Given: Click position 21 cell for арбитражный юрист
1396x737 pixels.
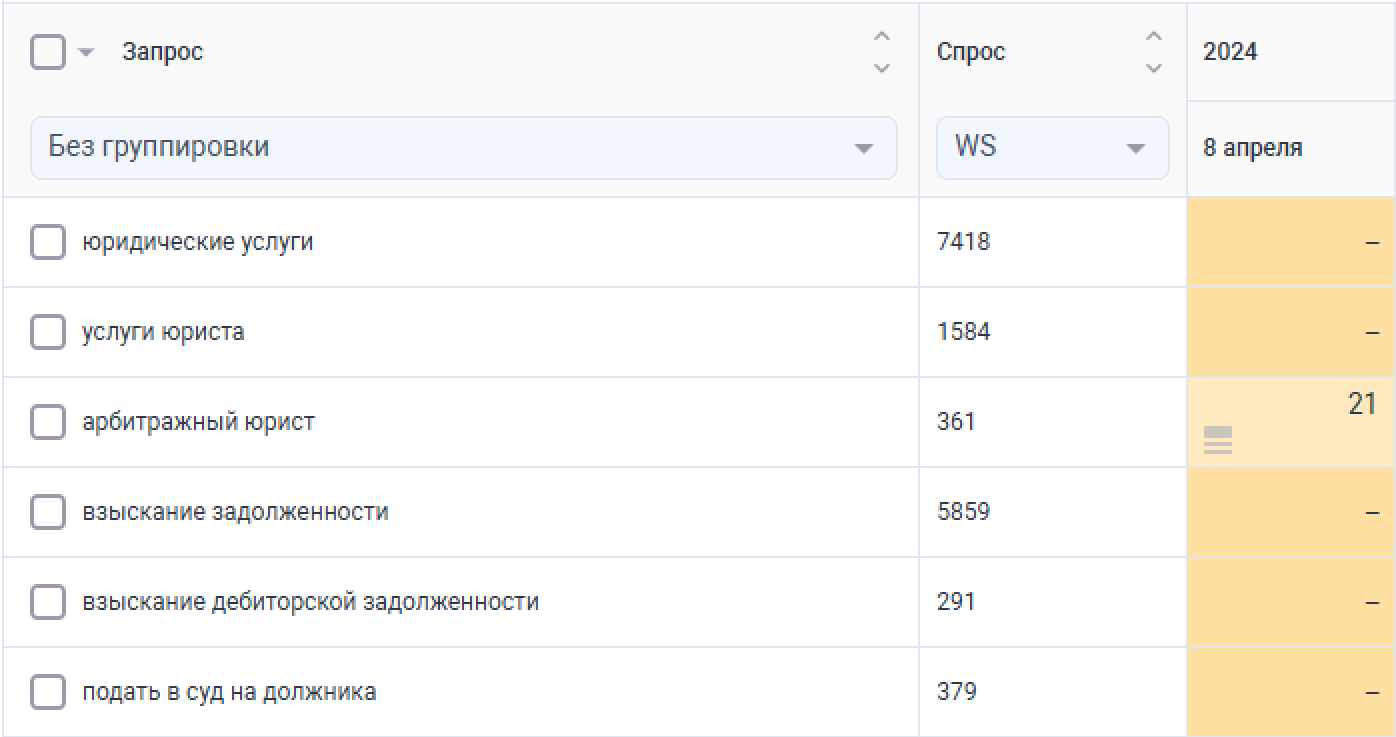Looking at the screenshot, I should [1361, 405].
